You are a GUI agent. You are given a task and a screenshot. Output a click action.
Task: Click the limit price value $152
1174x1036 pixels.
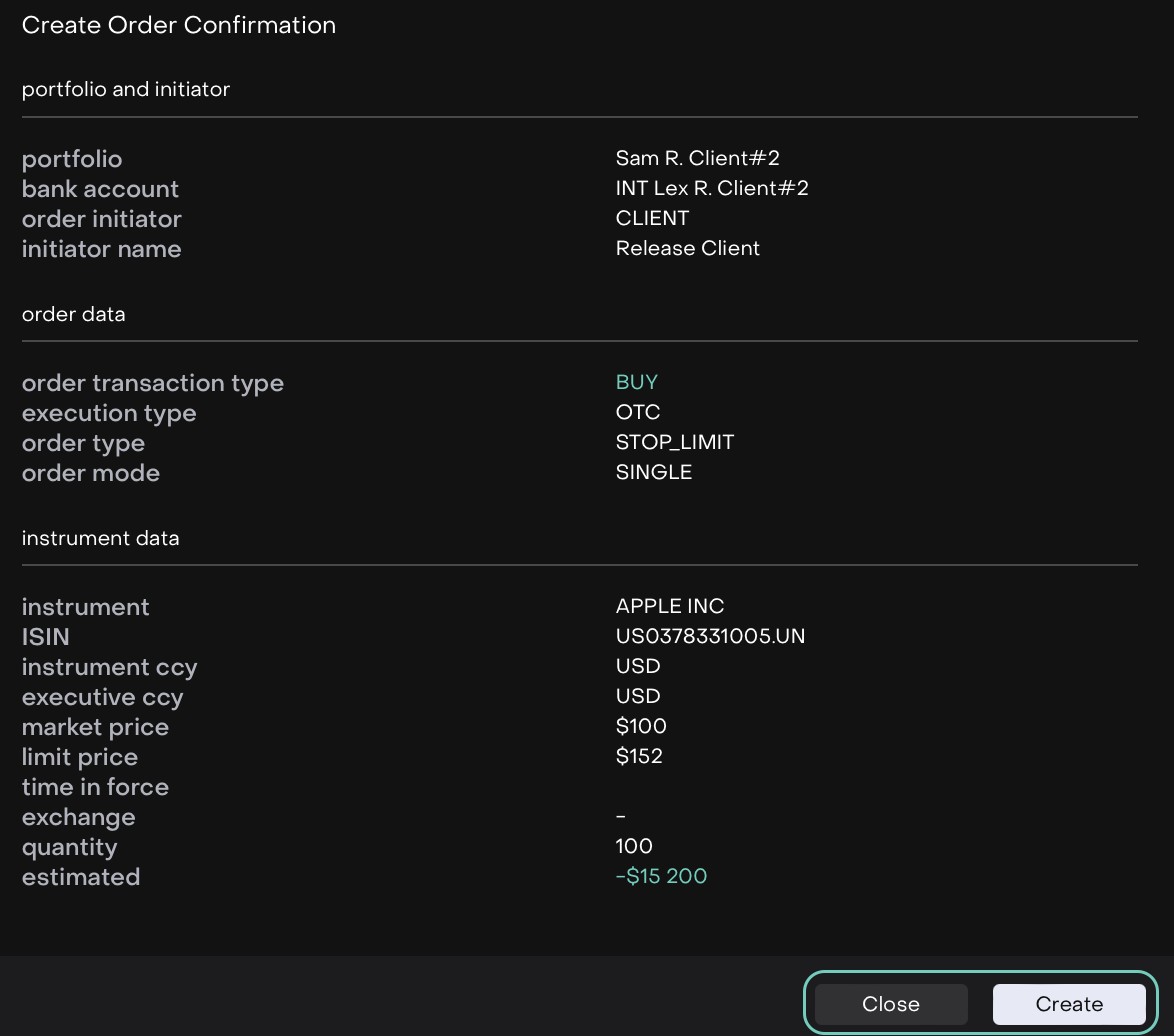(639, 756)
